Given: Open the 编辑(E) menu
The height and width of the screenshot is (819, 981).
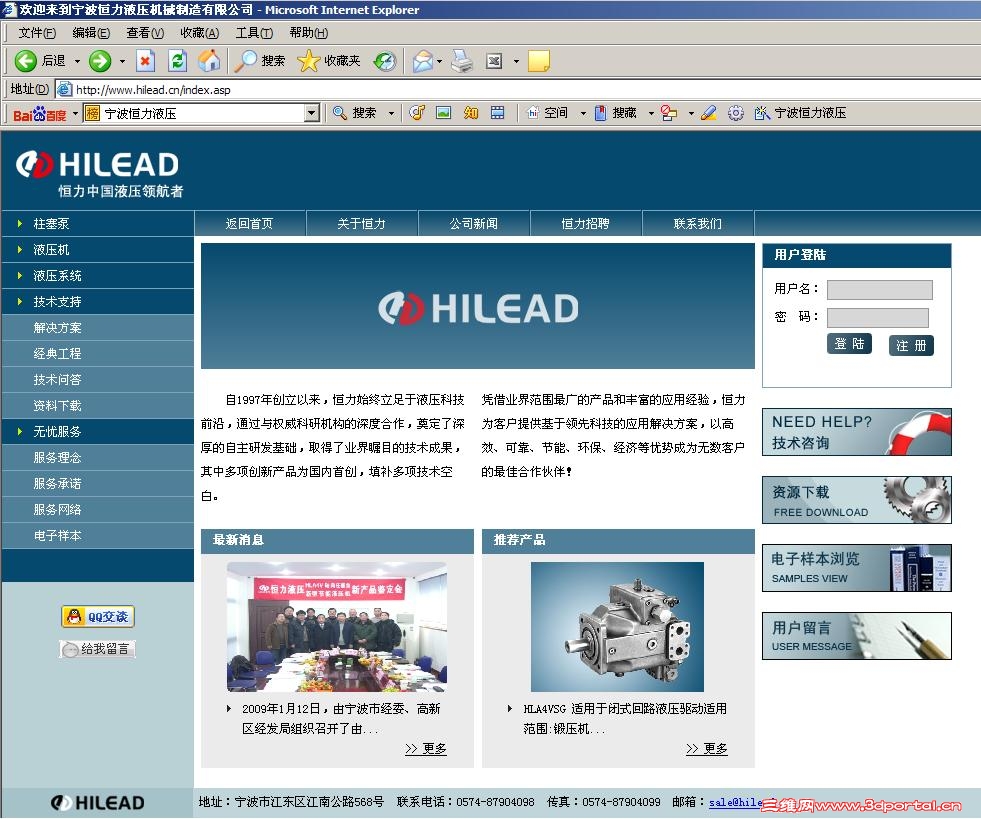Looking at the screenshot, I should [91, 33].
